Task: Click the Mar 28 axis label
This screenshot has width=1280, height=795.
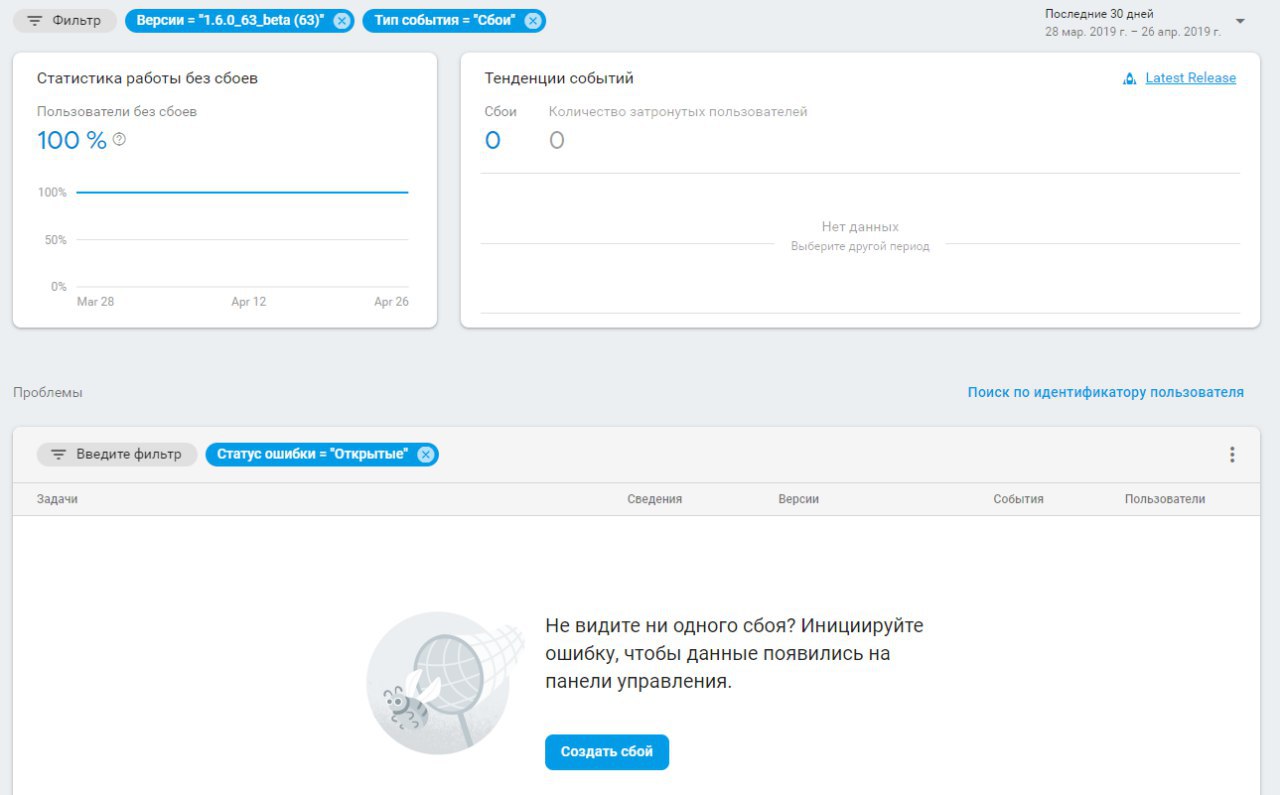Action: (95, 302)
